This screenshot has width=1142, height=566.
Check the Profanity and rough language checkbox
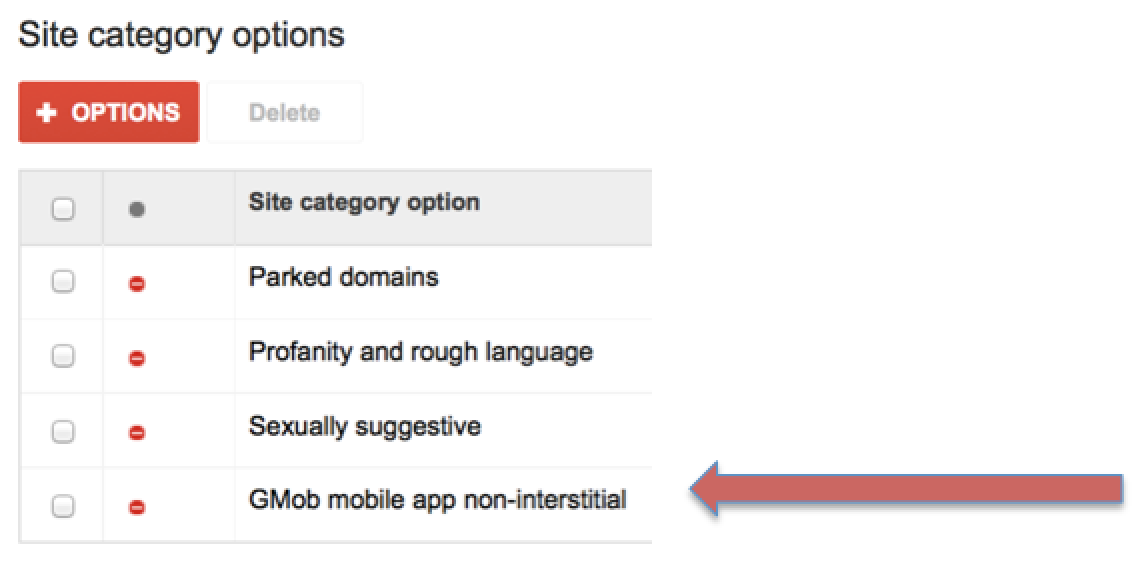point(63,357)
